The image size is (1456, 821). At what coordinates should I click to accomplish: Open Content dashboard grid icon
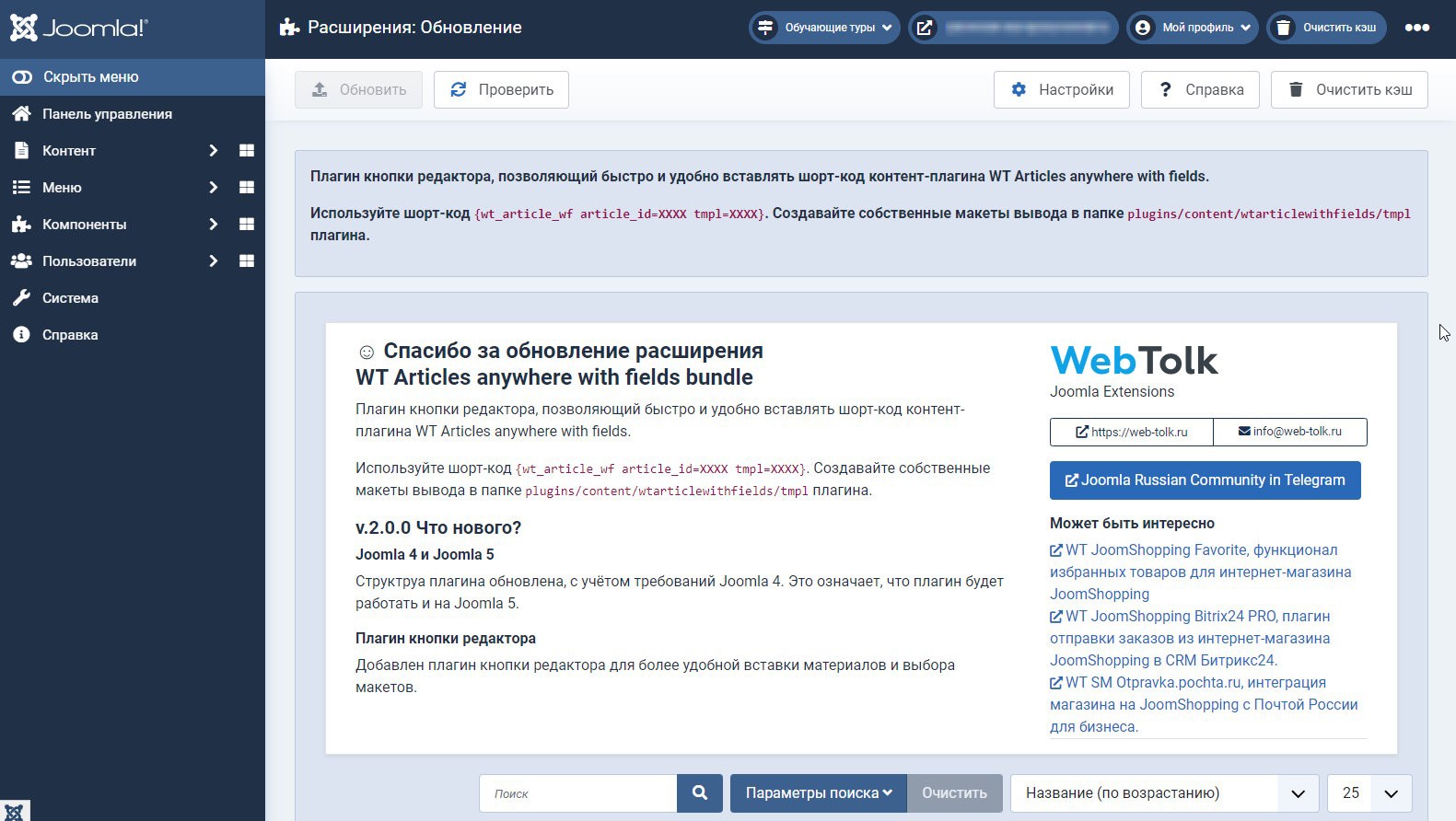[246, 150]
